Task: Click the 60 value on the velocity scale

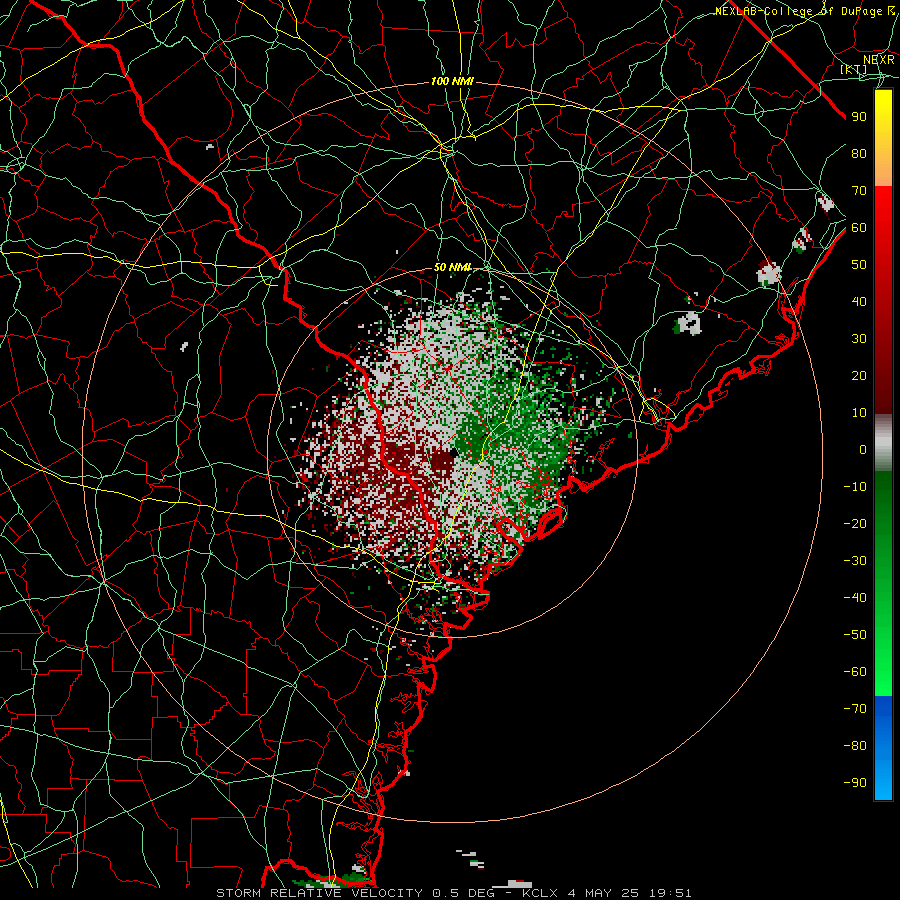Action: [859, 227]
